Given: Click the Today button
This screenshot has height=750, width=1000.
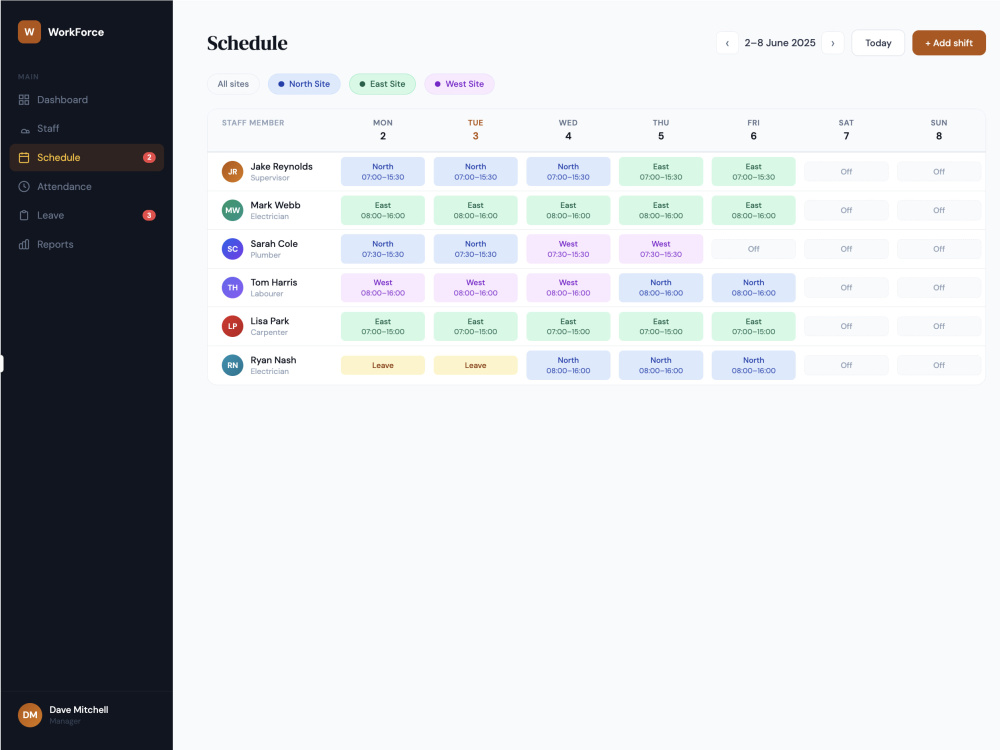Looking at the screenshot, I should pos(878,43).
